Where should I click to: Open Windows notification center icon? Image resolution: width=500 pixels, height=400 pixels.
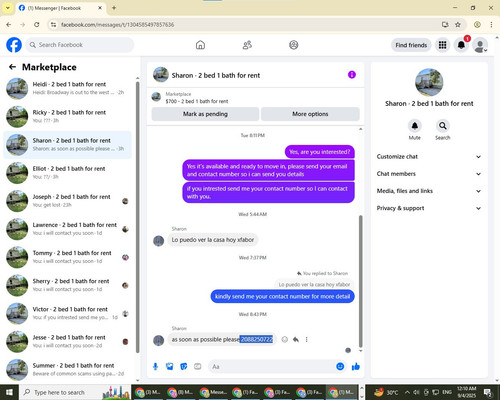pyautogui.click(x=487, y=392)
